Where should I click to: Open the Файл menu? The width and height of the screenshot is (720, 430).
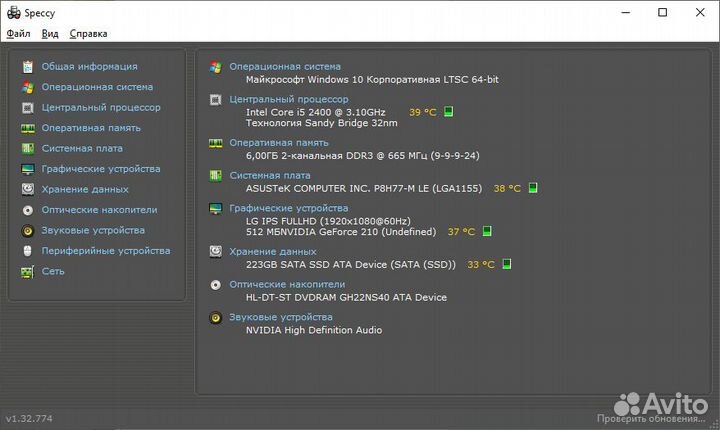pyautogui.click(x=18, y=34)
